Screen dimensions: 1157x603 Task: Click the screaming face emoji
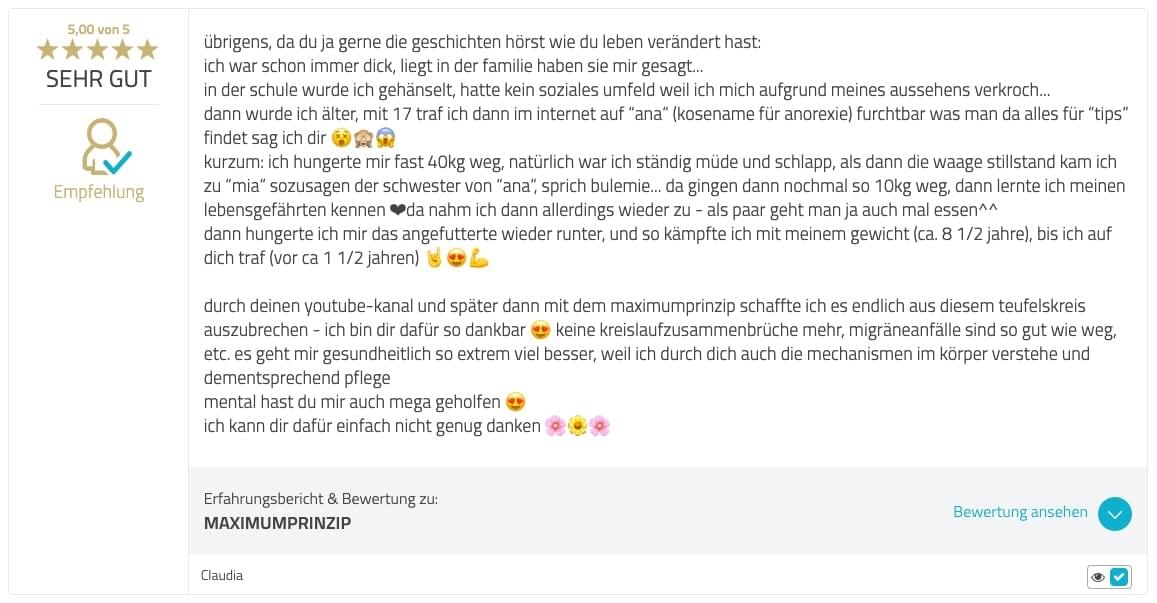coord(386,138)
